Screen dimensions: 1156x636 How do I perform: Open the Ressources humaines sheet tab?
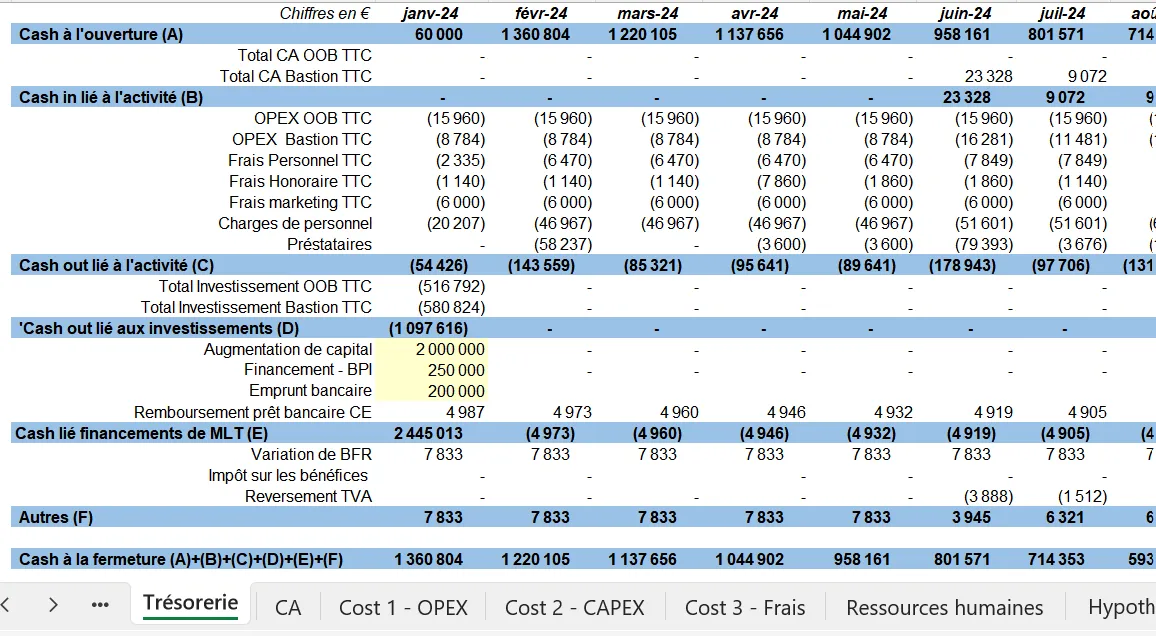[944, 607]
